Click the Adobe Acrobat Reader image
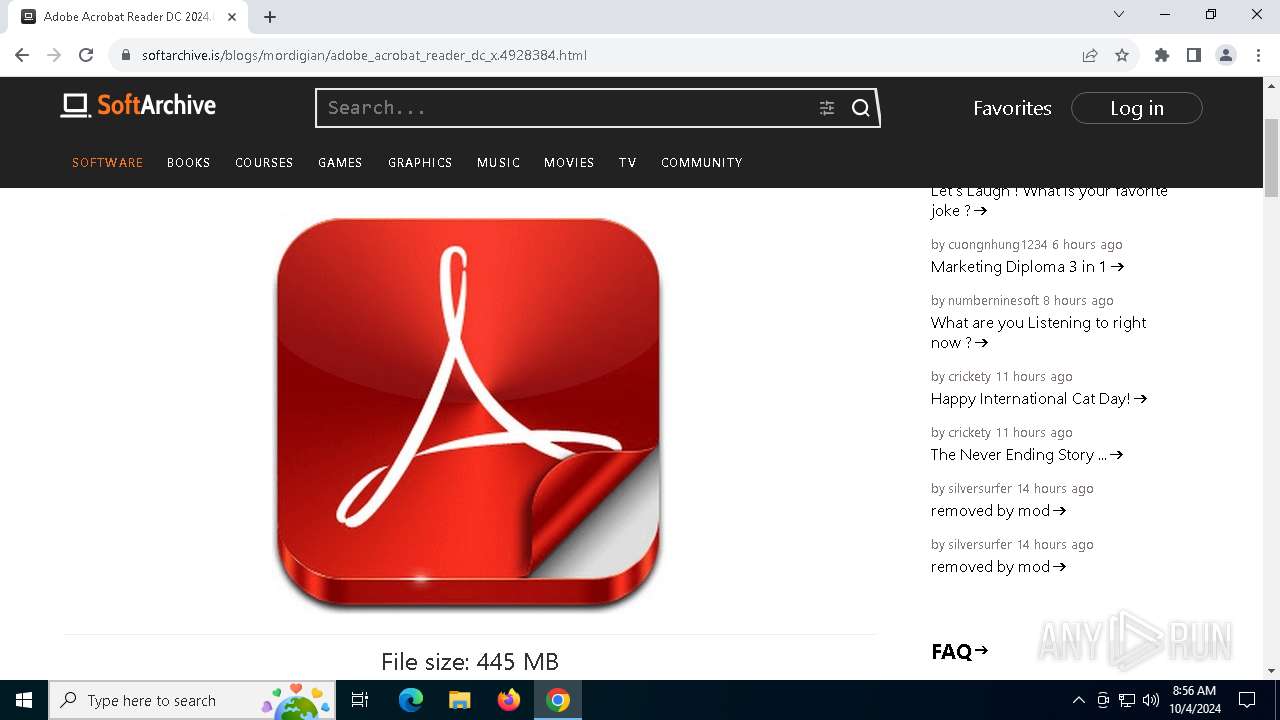This screenshot has height=720, width=1280. tap(468, 413)
